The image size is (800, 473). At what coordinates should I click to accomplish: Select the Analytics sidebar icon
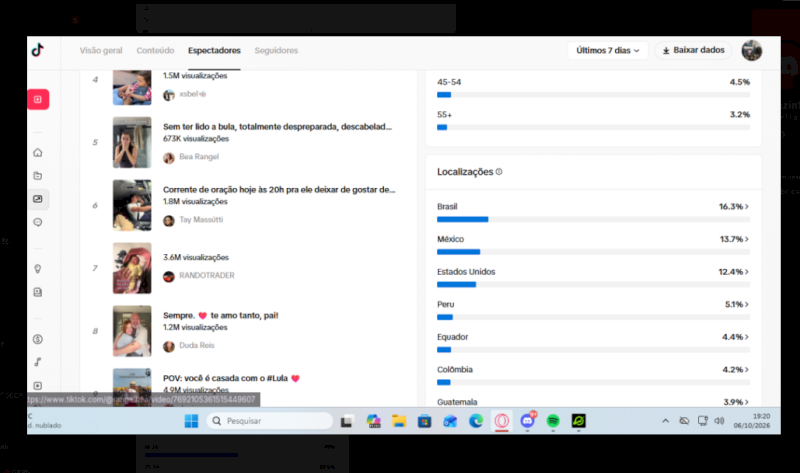38,199
